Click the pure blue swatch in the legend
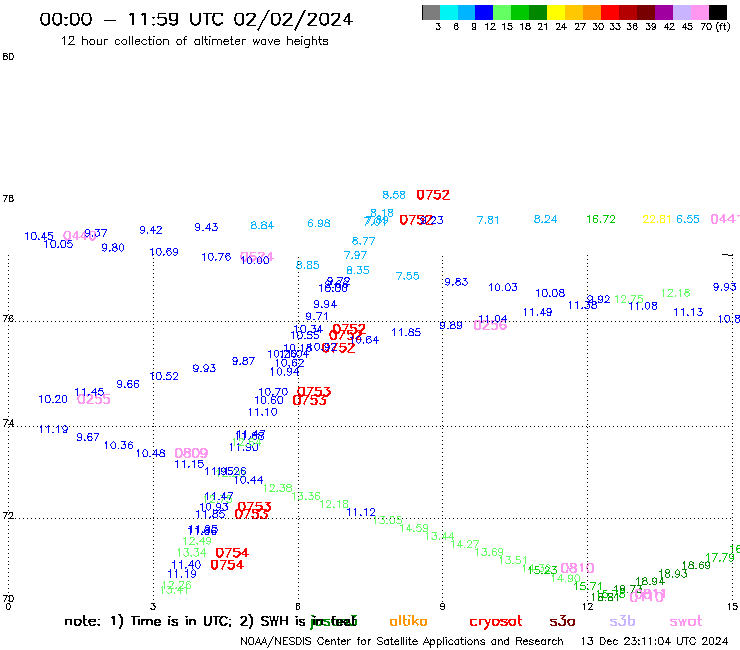 pos(484,12)
